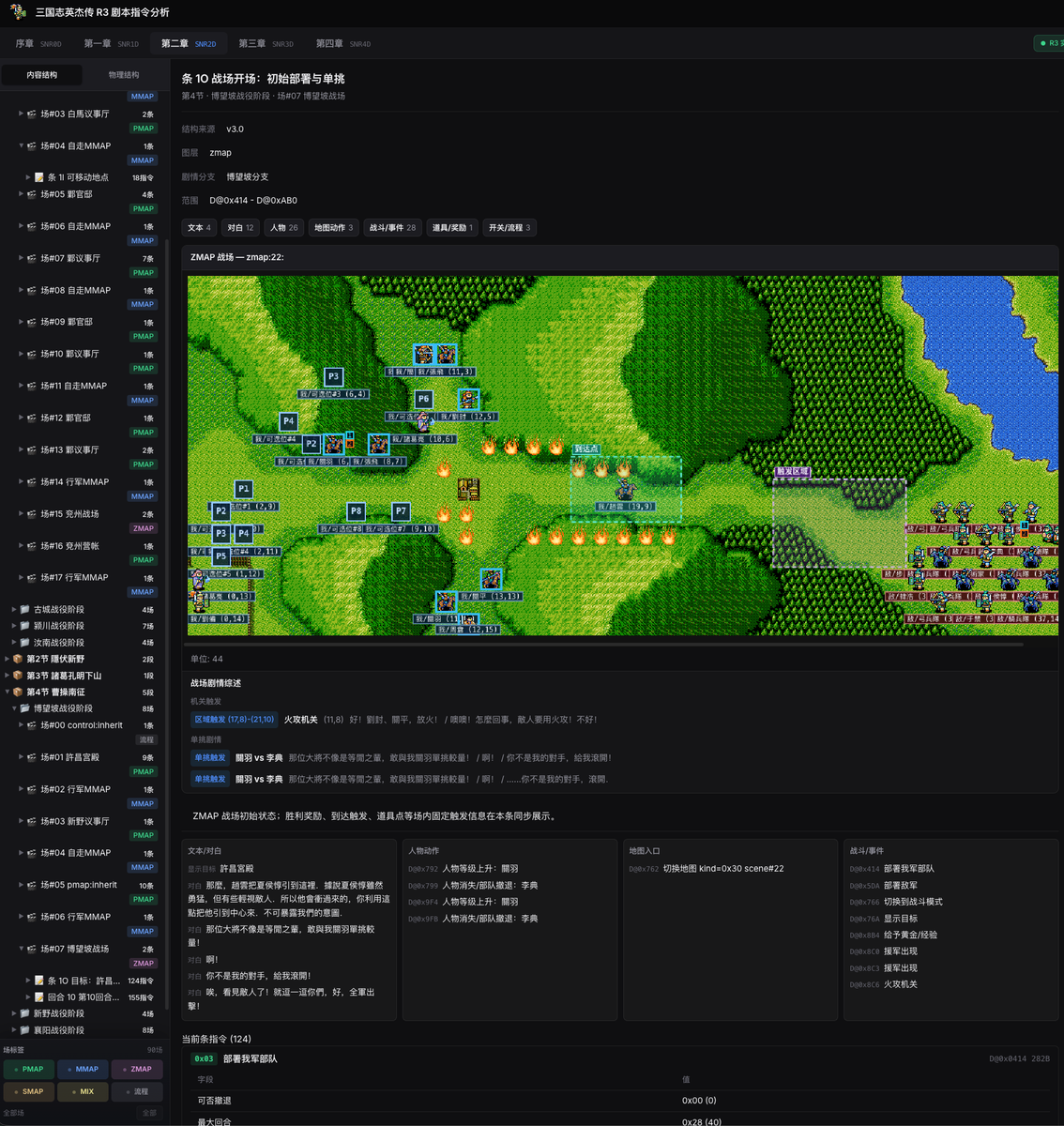Click package icon of 第2节 隱伏新野
The height and width of the screenshot is (1126, 1064).
tap(18, 659)
